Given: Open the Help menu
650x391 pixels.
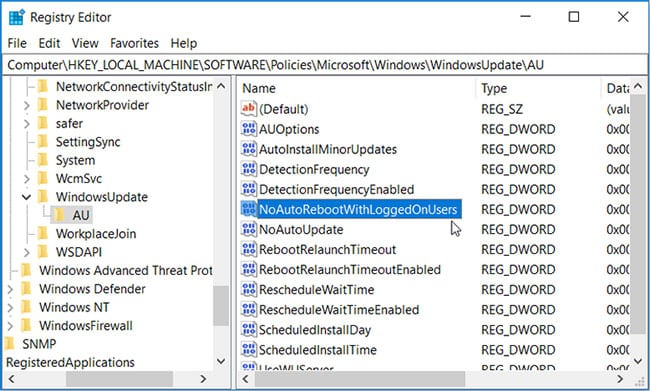Looking at the screenshot, I should [x=184, y=43].
